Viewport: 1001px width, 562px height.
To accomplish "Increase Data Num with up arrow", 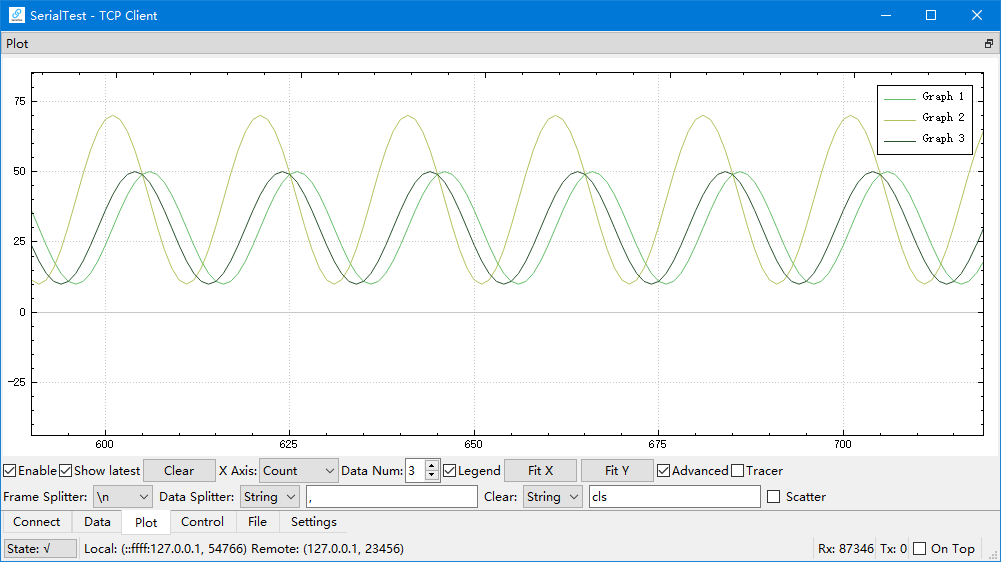I will point(432,466).
